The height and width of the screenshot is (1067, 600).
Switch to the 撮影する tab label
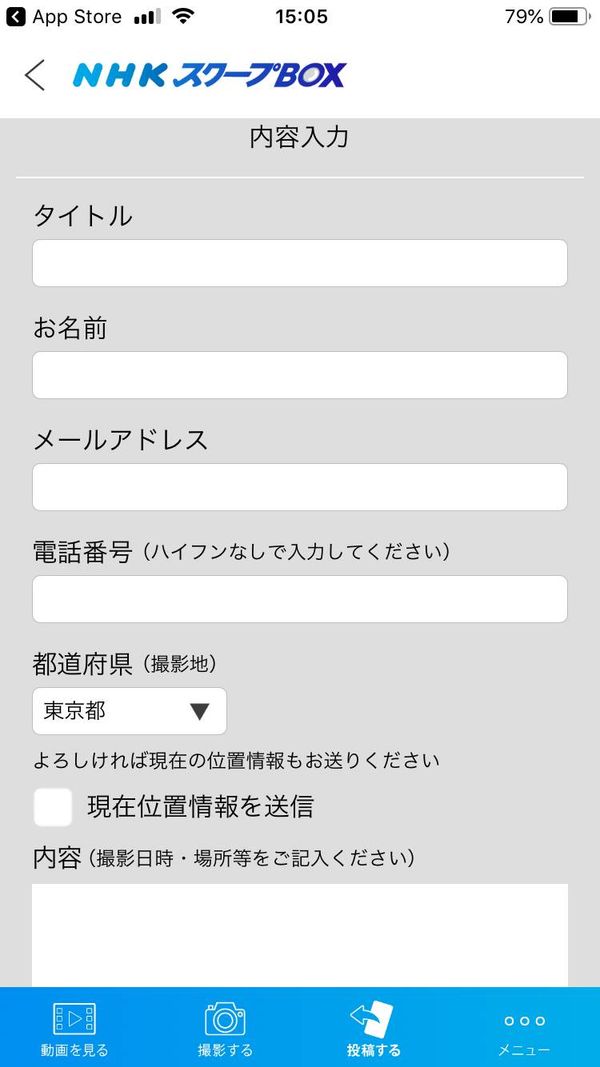(x=224, y=1050)
